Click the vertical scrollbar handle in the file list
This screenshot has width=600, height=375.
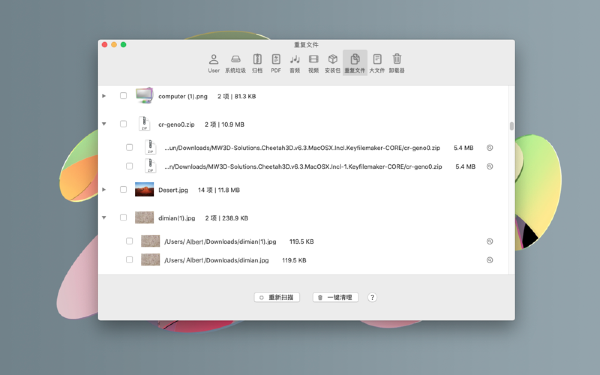512,126
